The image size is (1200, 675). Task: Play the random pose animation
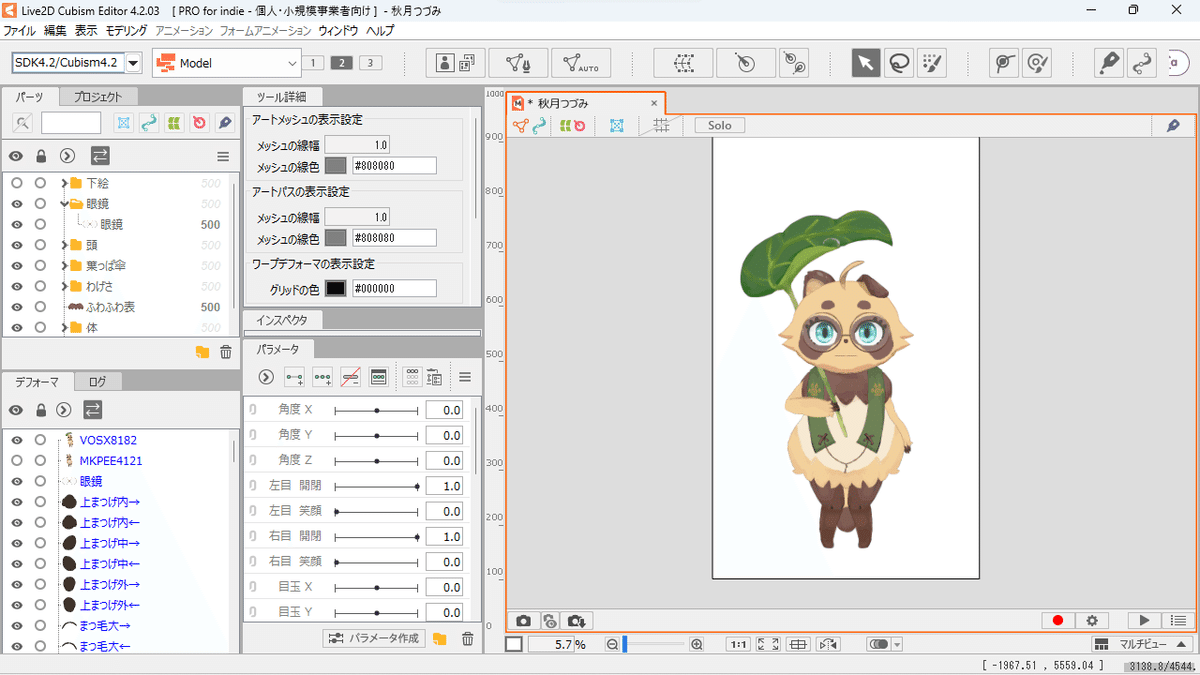[1145, 621]
